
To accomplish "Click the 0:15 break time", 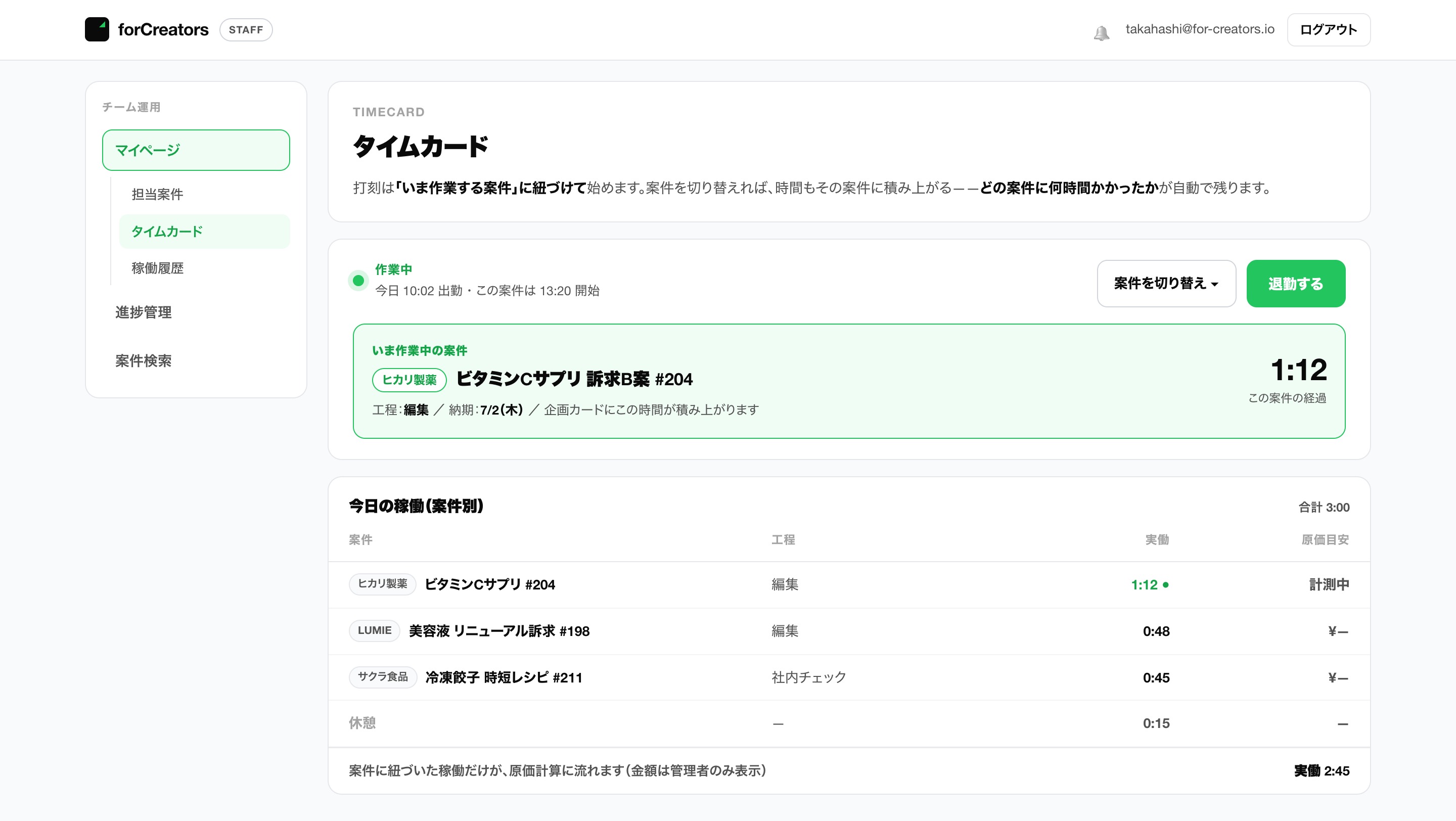I will pyautogui.click(x=1156, y=723).
